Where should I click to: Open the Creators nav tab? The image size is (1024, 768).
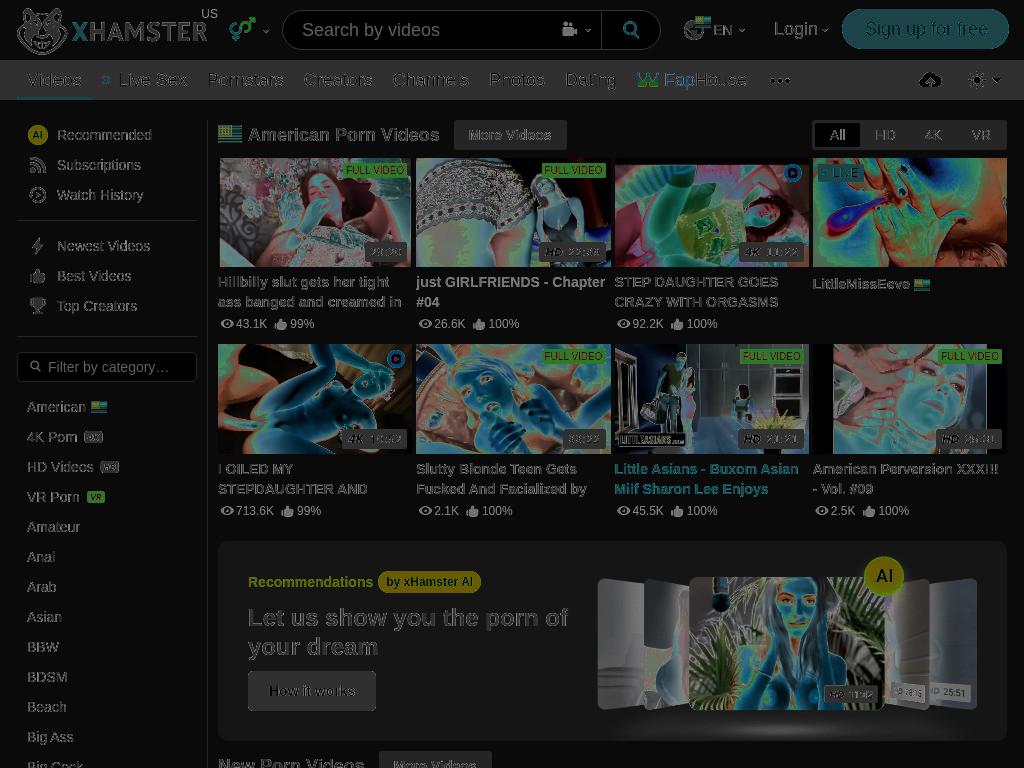(x=338, y=80)
